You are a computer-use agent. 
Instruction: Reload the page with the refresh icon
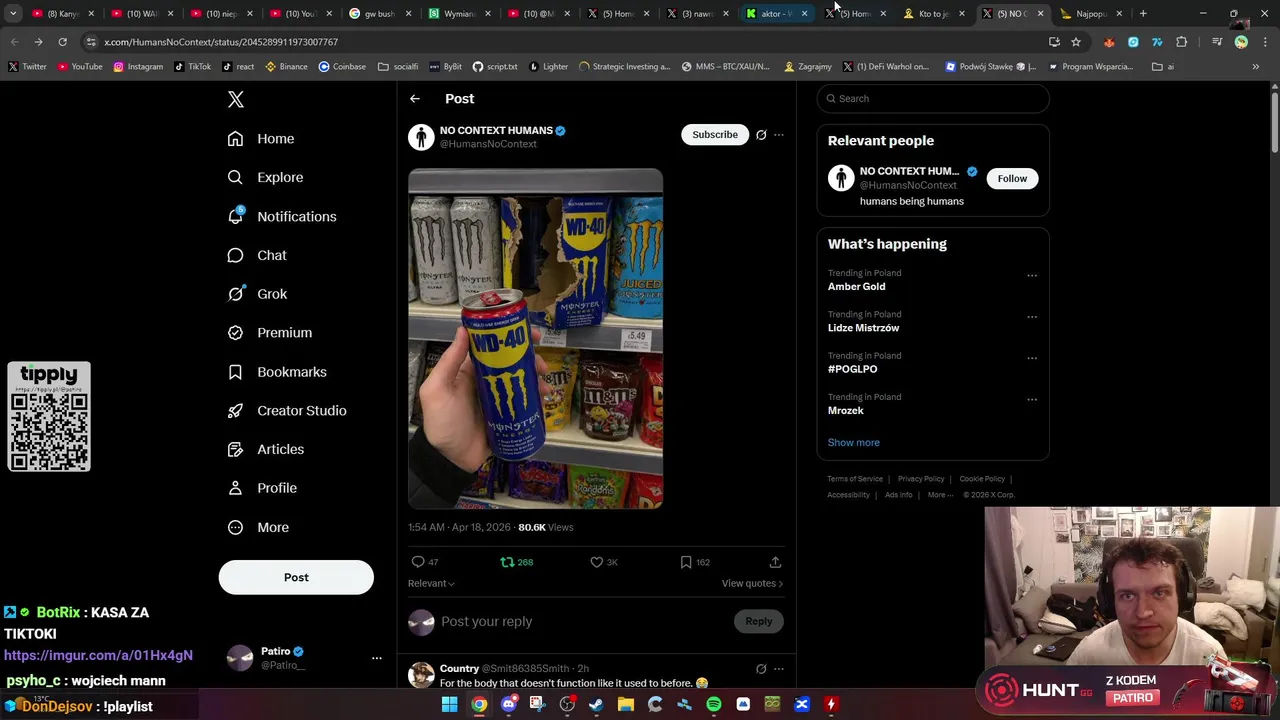pos(62,42)
